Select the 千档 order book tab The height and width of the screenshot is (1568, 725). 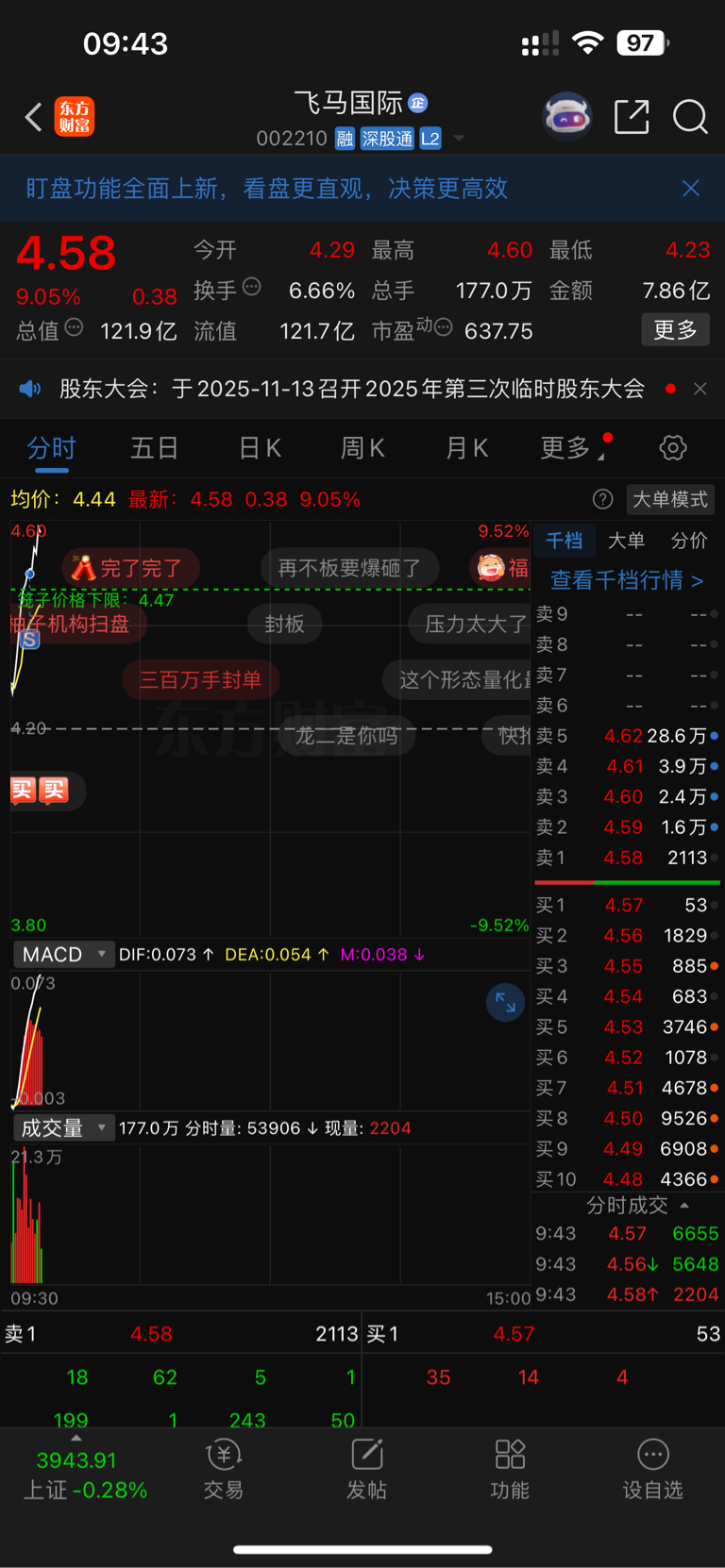[x=565, y=541]
